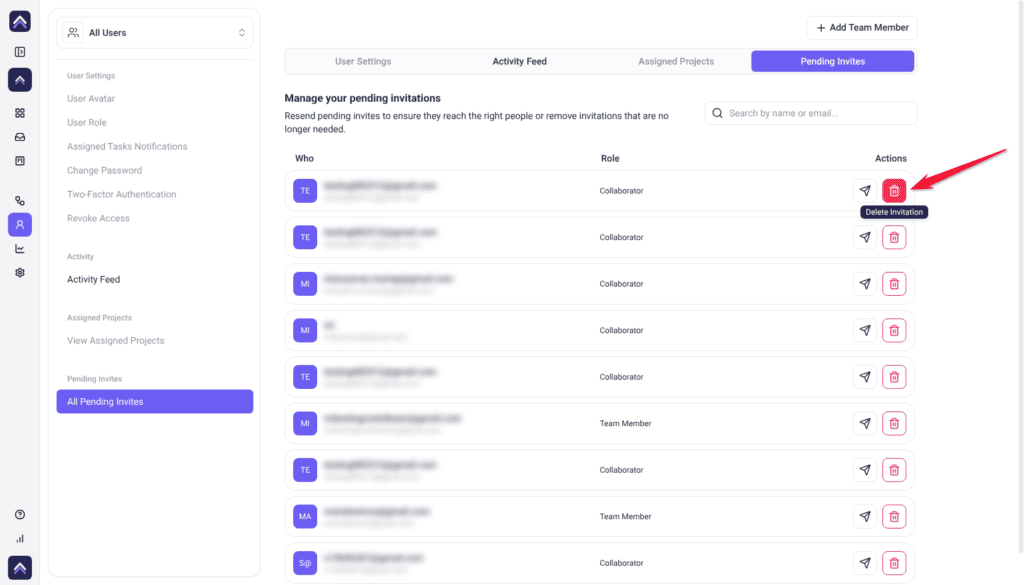The image size is (1024, 585).
Task: Switch to the Activity Feed tab at top
Action: pos(519,61)
